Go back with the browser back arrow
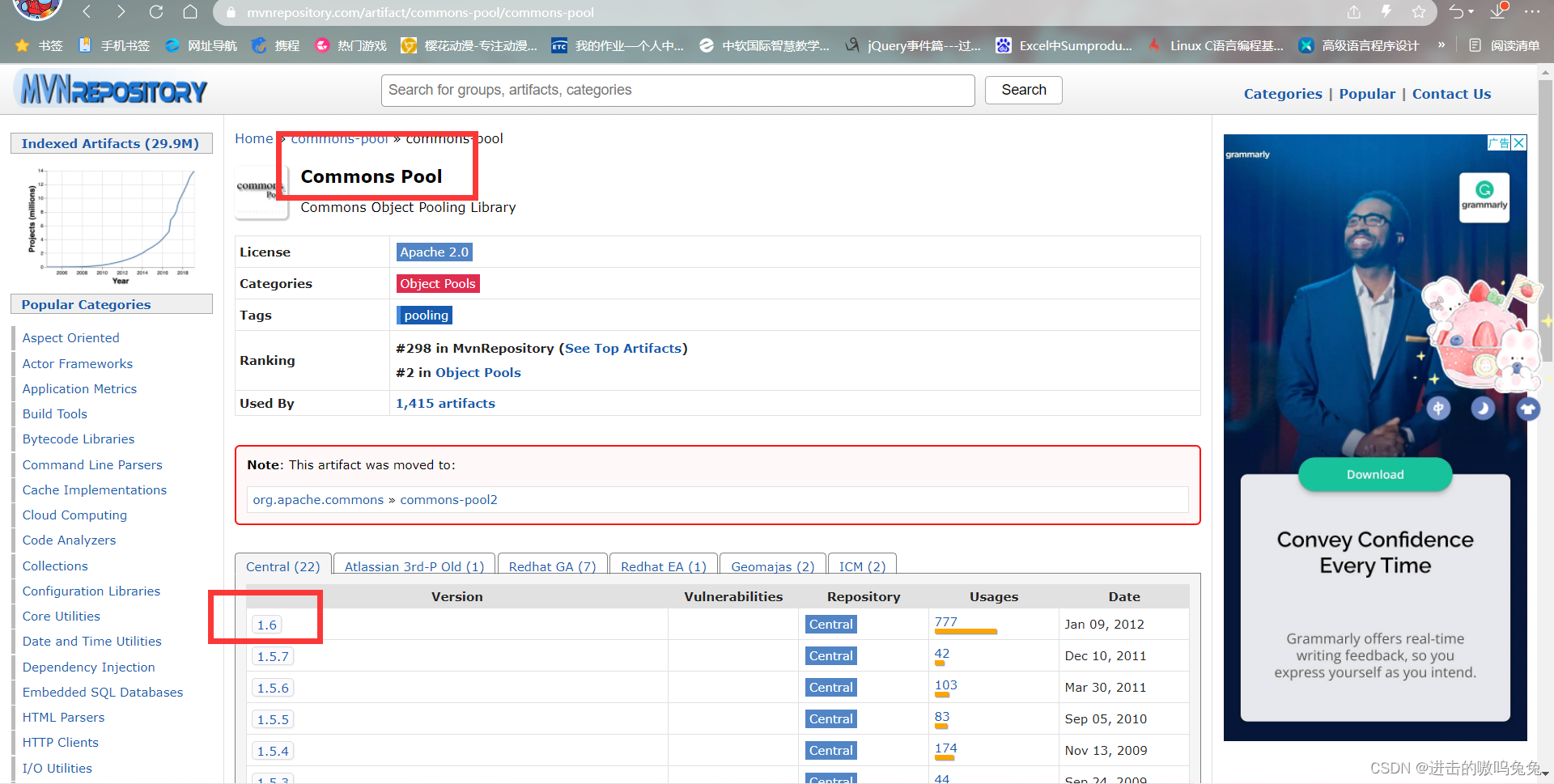Image resolution: width=1554 pixels, height=784 pixels. 87,11
